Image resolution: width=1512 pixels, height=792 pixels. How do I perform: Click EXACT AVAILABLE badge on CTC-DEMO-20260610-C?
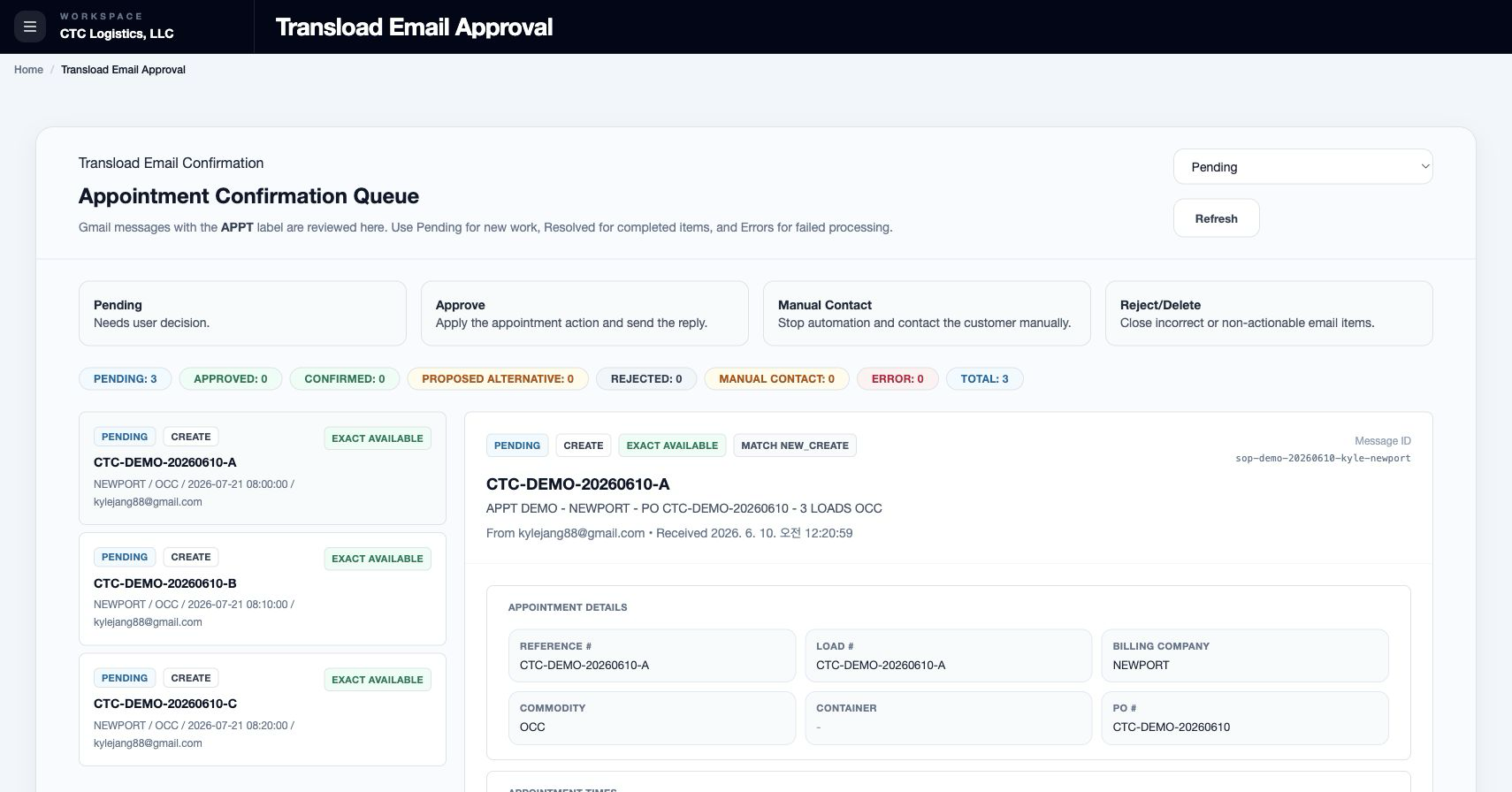378,680
